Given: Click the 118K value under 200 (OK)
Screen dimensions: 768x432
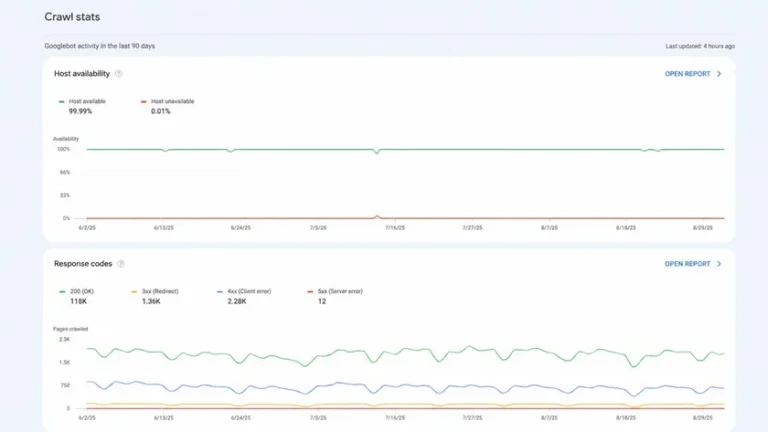Looking at the screenshot, I should (78, 301).
